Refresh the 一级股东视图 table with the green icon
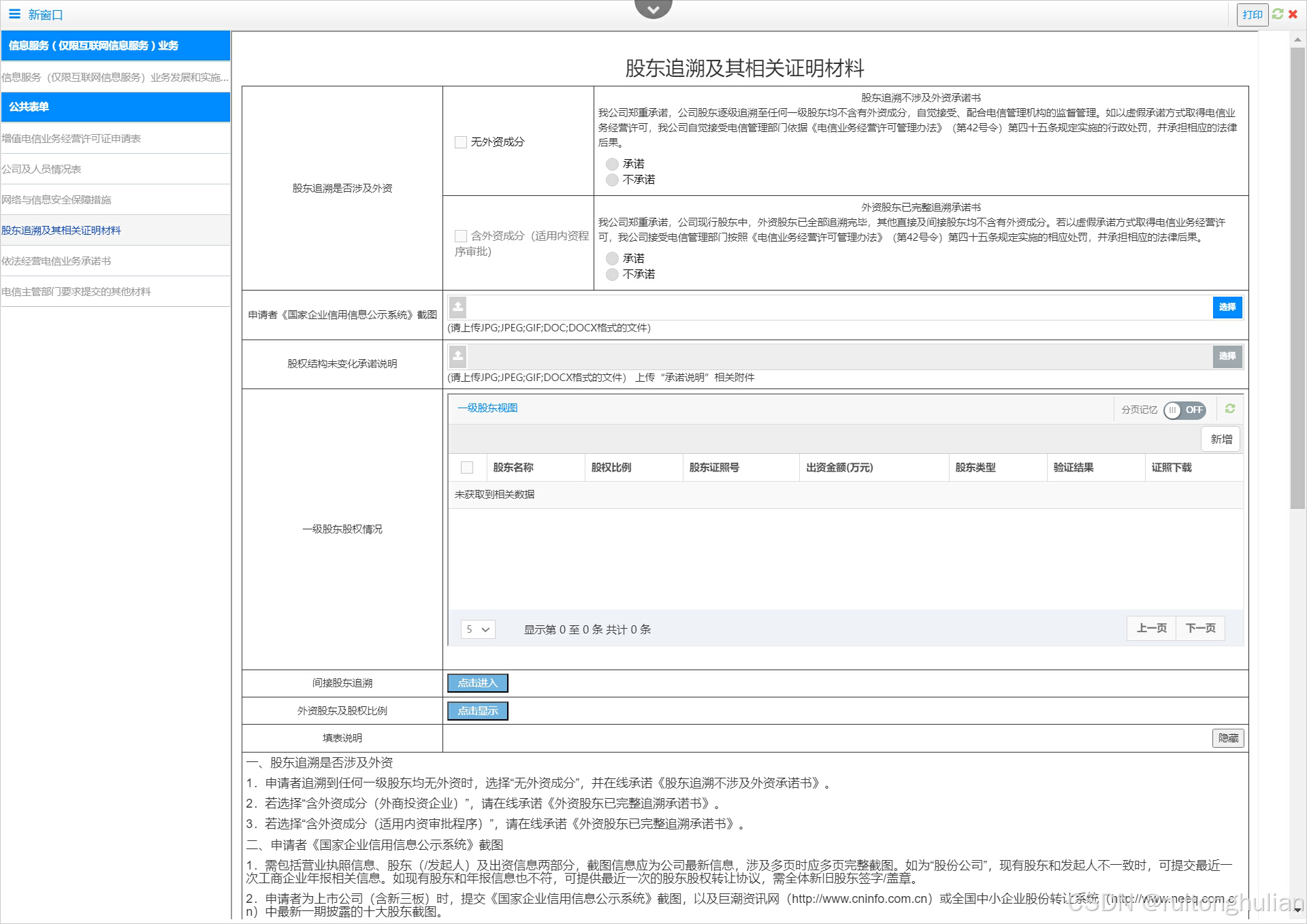Screen dimensions: 1307x924 tap(1229, 408)
